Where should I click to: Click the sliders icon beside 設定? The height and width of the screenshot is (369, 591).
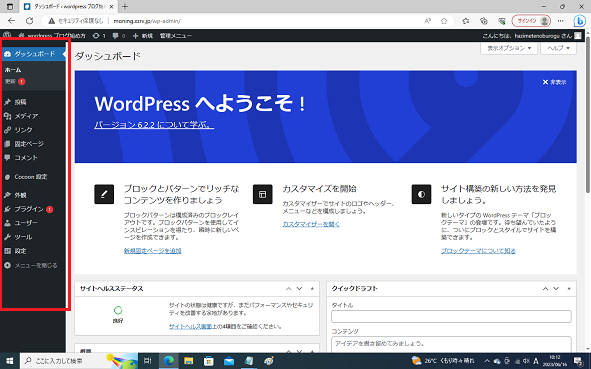click(7, 251)
